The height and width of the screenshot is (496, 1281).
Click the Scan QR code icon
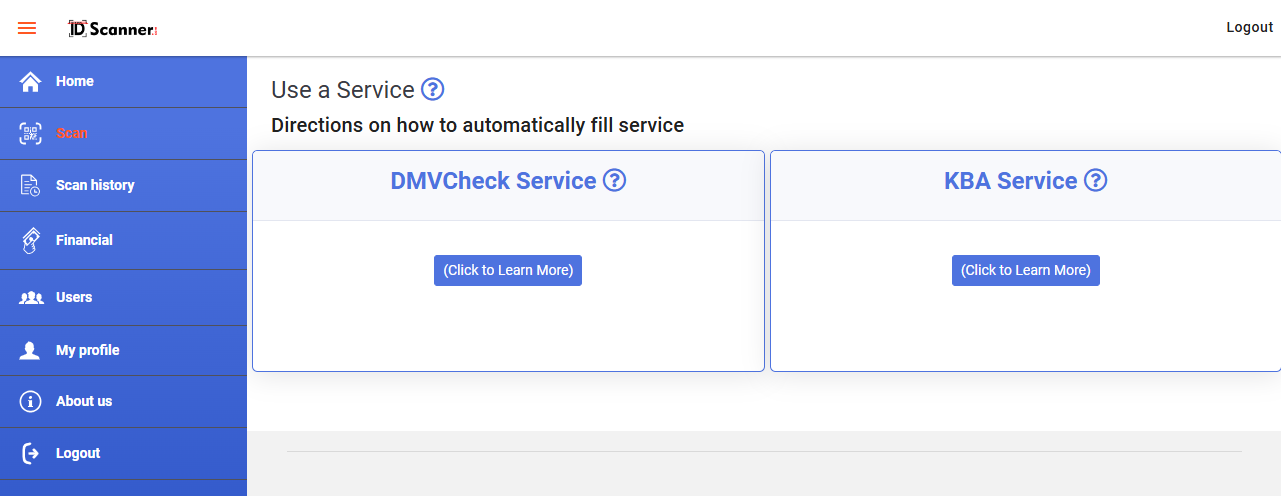(30, 134)
